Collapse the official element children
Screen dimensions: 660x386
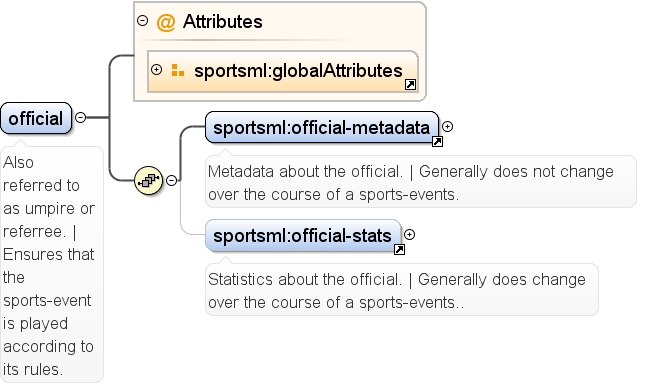[x=80, y=117]
